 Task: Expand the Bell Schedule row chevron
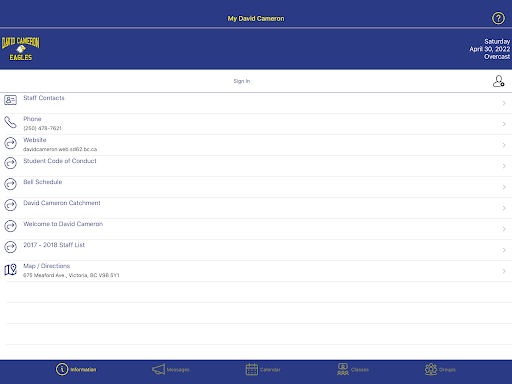pyautogui.click(x=504, y=187)
